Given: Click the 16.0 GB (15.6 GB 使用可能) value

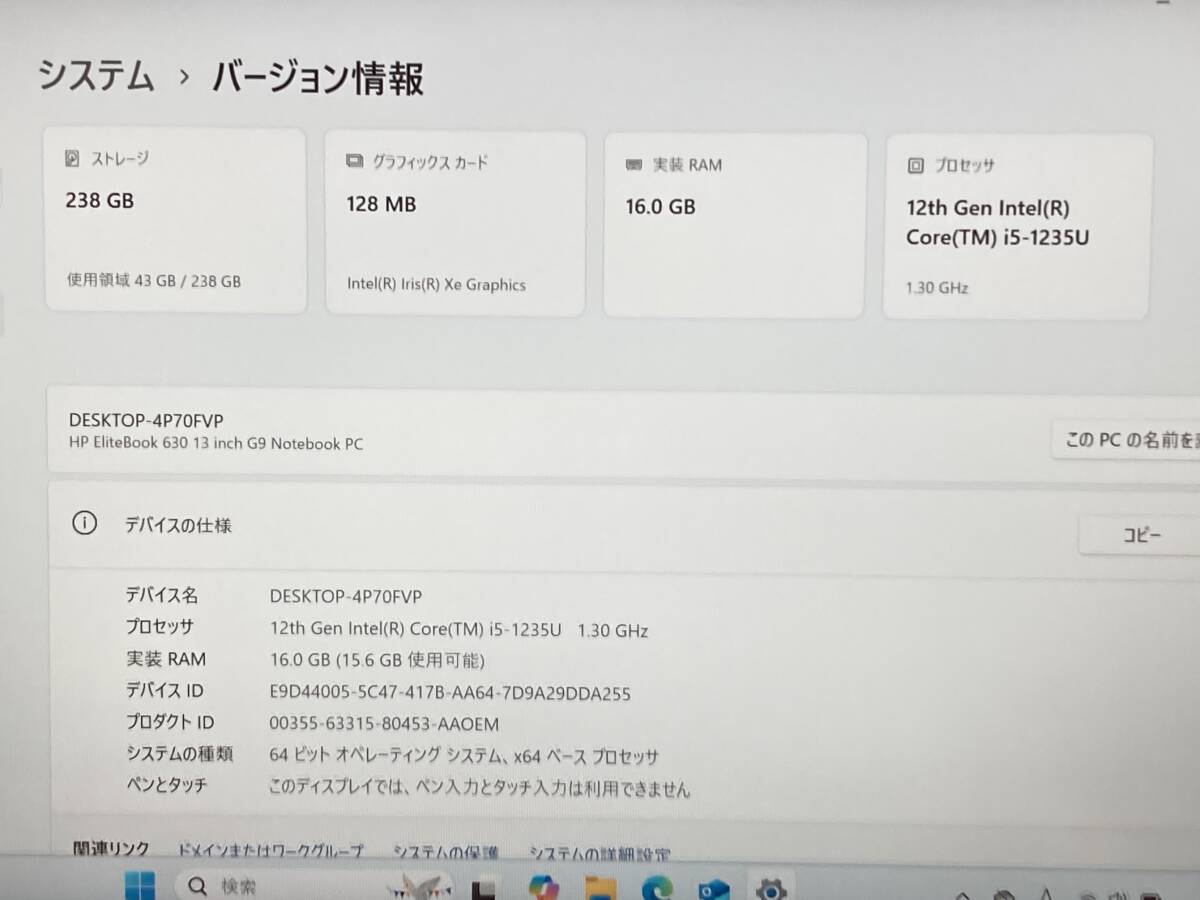Looking at the screenshot, I should tap(377, 661).
